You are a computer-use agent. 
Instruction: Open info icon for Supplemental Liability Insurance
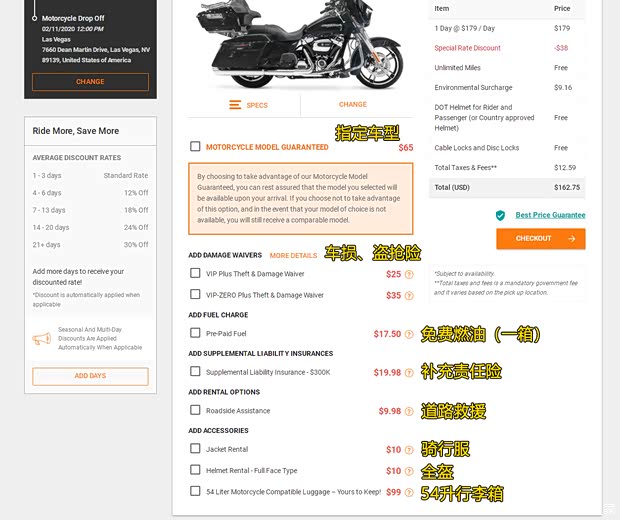click(409, 373)
